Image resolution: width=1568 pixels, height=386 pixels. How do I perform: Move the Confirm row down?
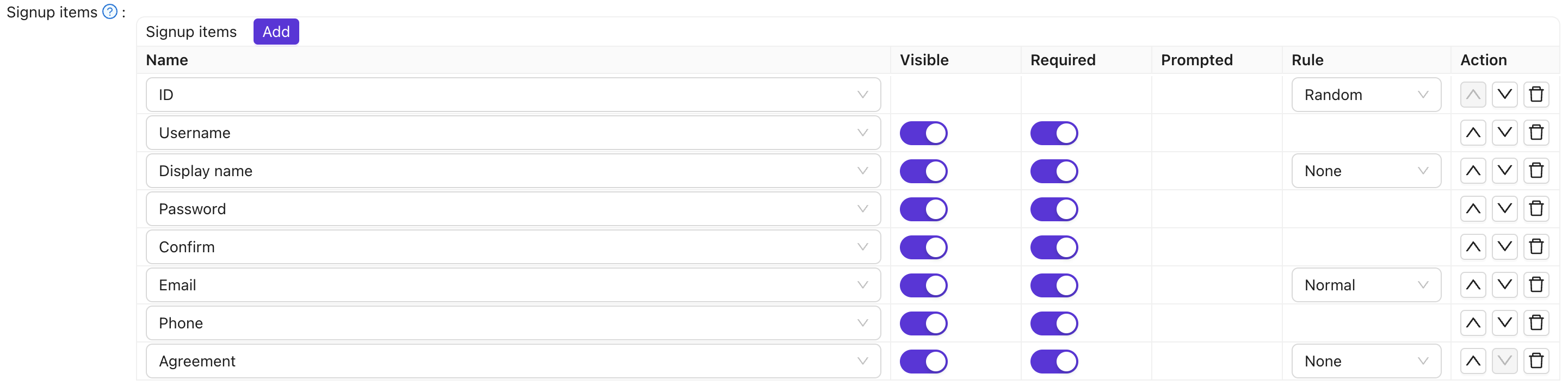coord(1504,247)
